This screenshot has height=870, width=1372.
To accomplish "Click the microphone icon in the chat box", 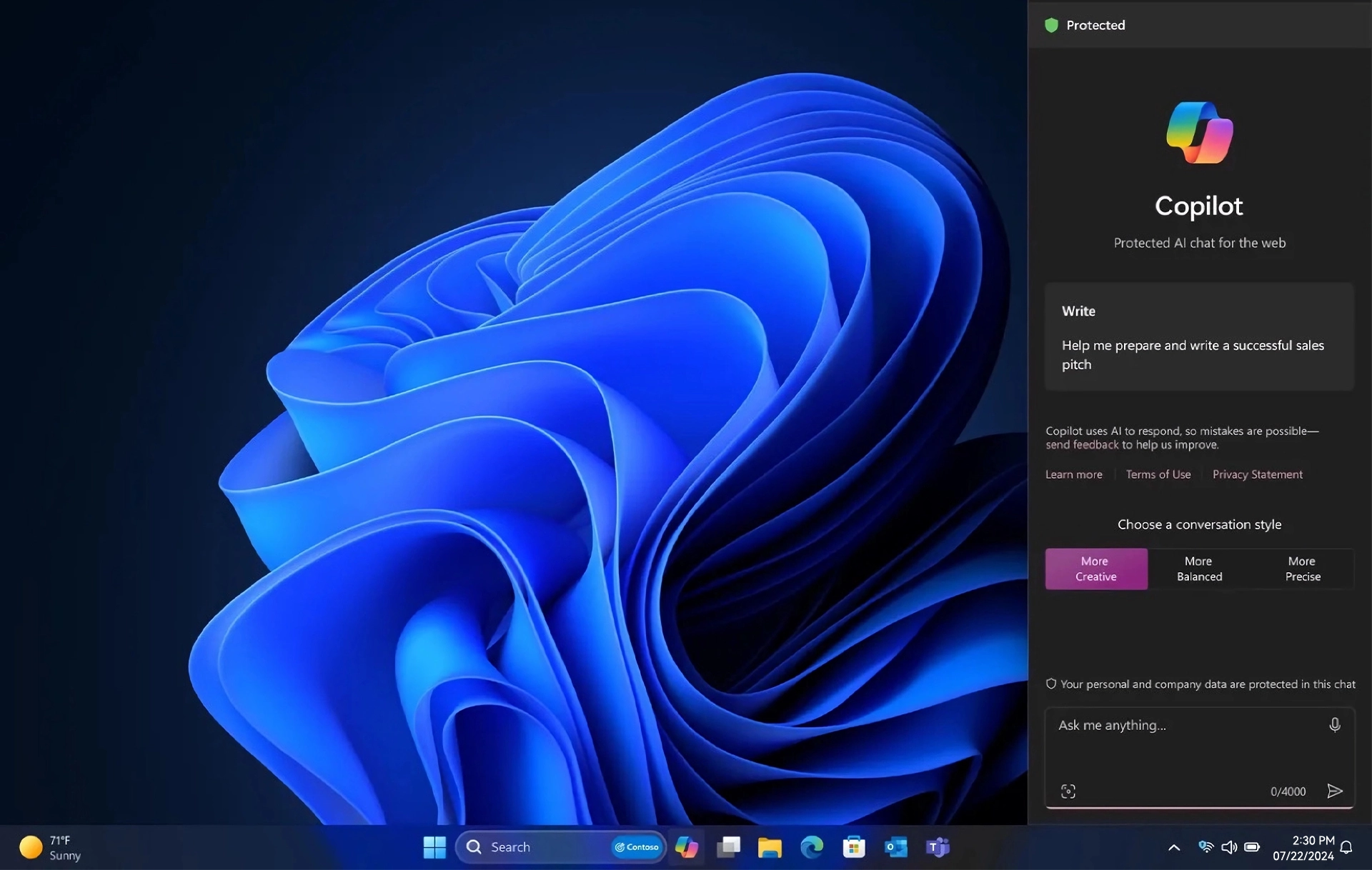I will tap(1334, 725).
